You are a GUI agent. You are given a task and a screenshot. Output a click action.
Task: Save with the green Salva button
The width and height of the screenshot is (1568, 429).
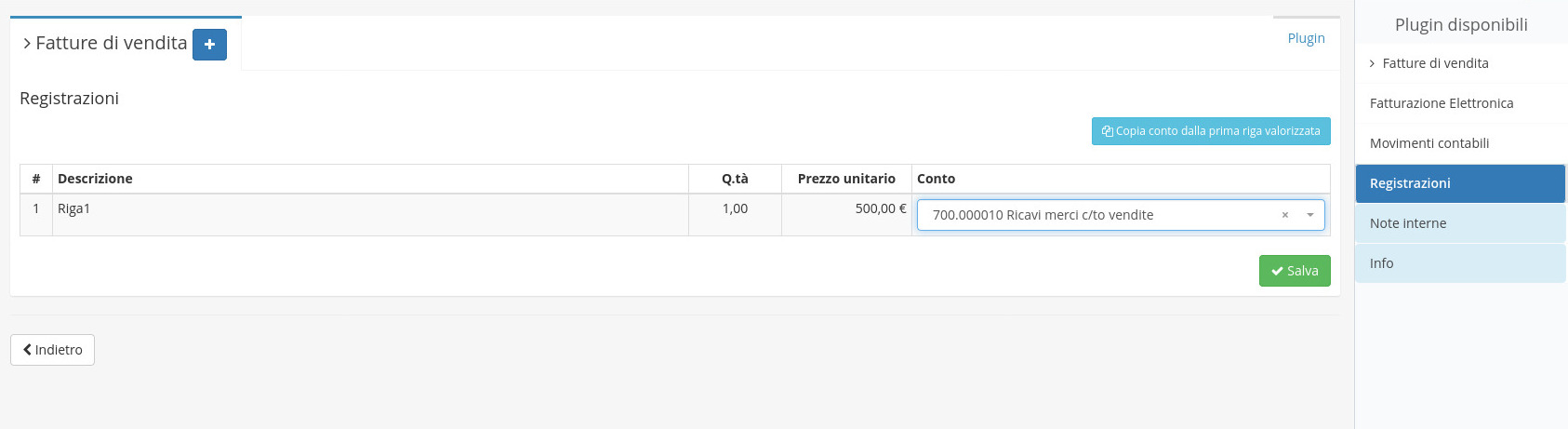point(1295,271)
